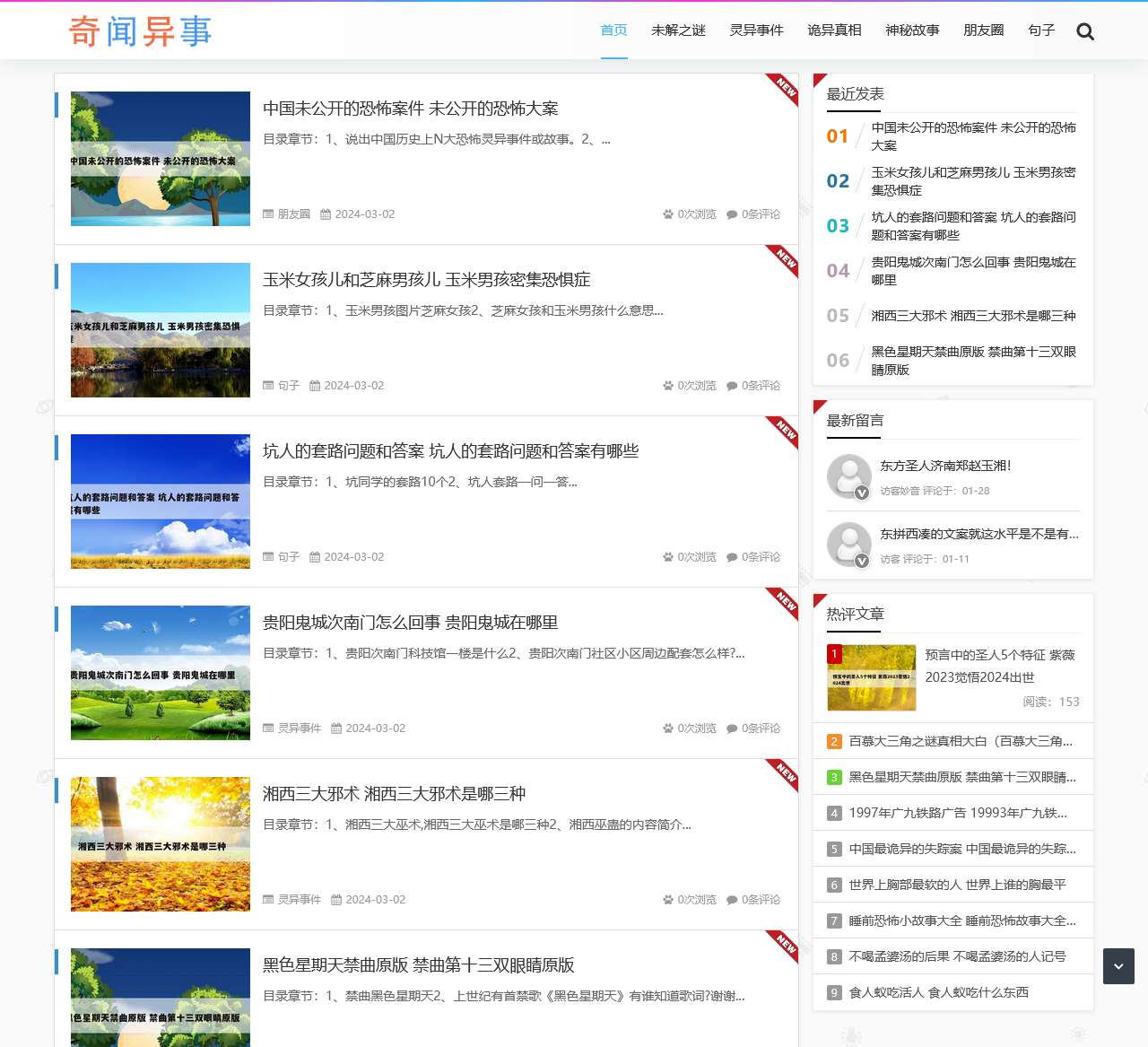
Task: Select the 句子 navigation item
Action: click(1041, 31)
